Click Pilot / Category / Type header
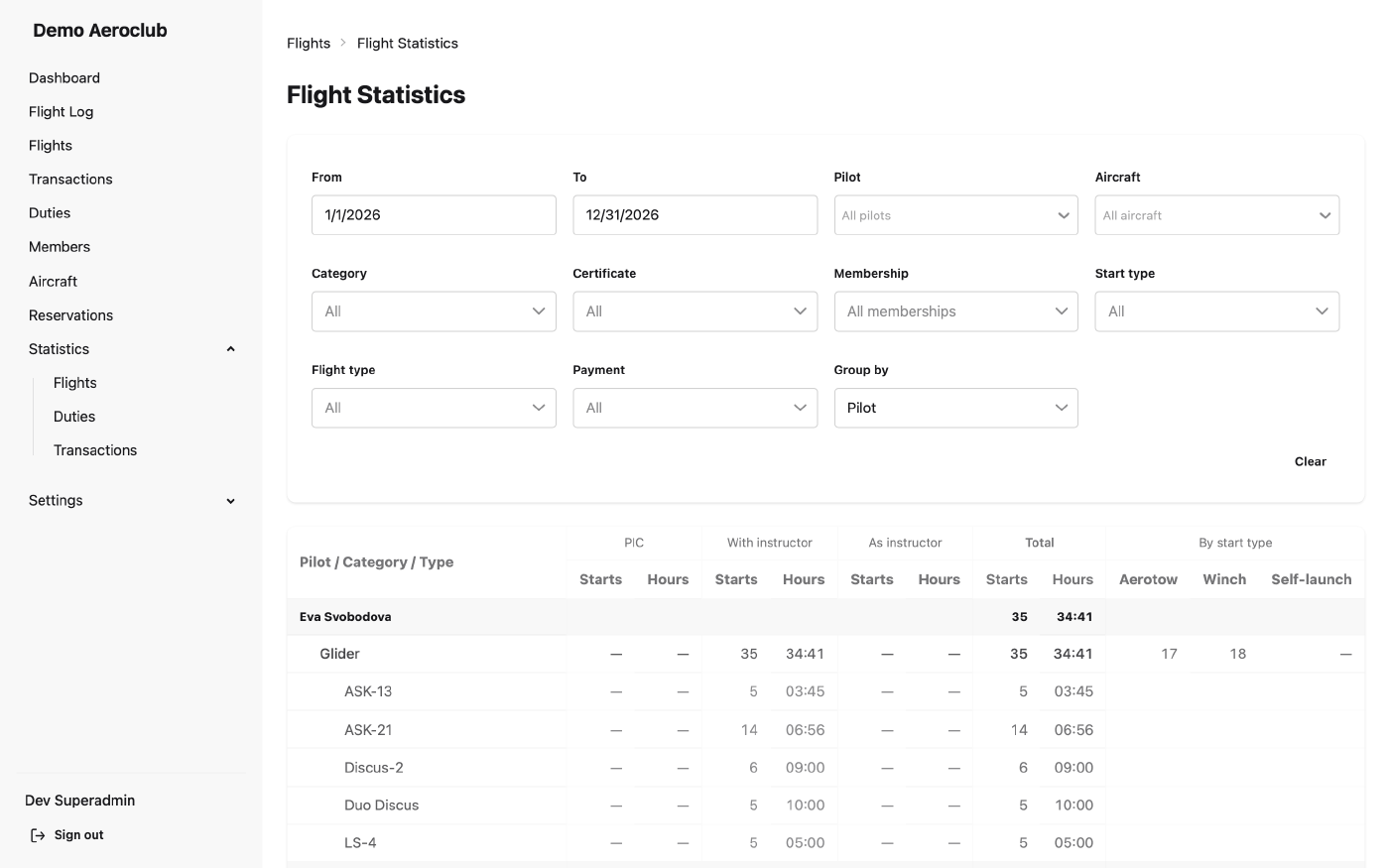 tap(377, 562)
